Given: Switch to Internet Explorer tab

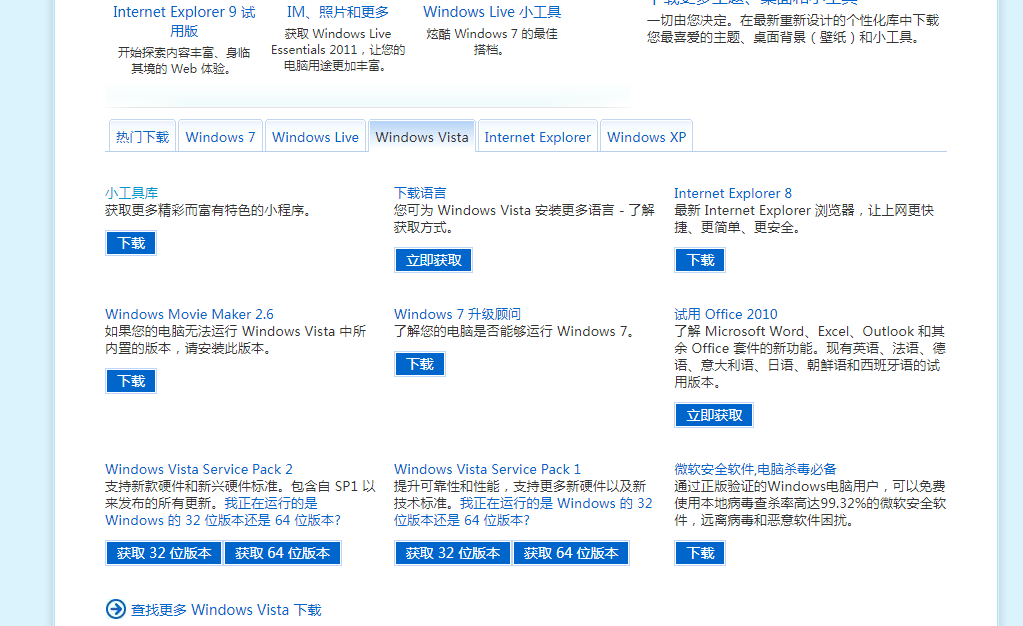Looking at the screenshot, I should click(537, 137).
